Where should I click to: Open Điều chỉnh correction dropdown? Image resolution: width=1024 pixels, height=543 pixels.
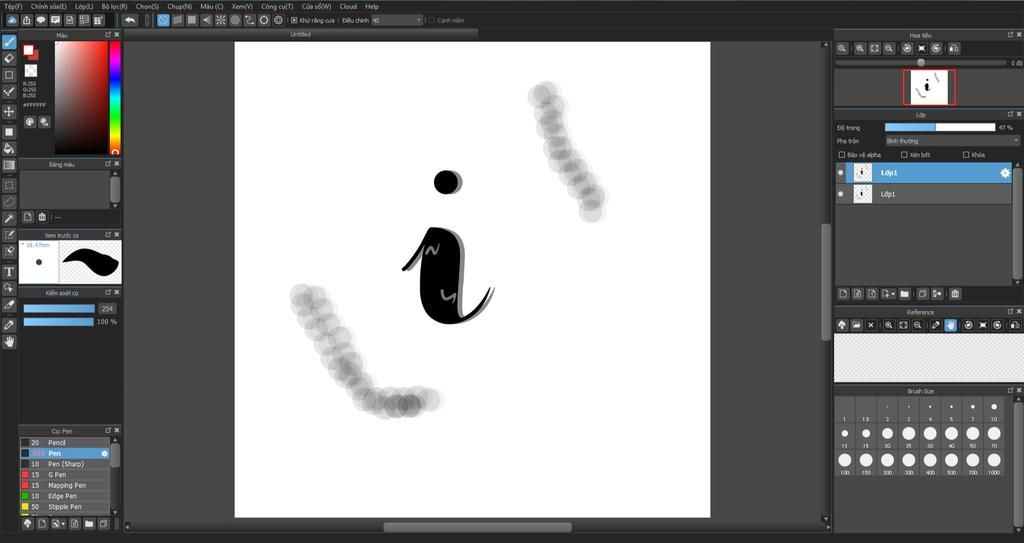pos(397,20)
